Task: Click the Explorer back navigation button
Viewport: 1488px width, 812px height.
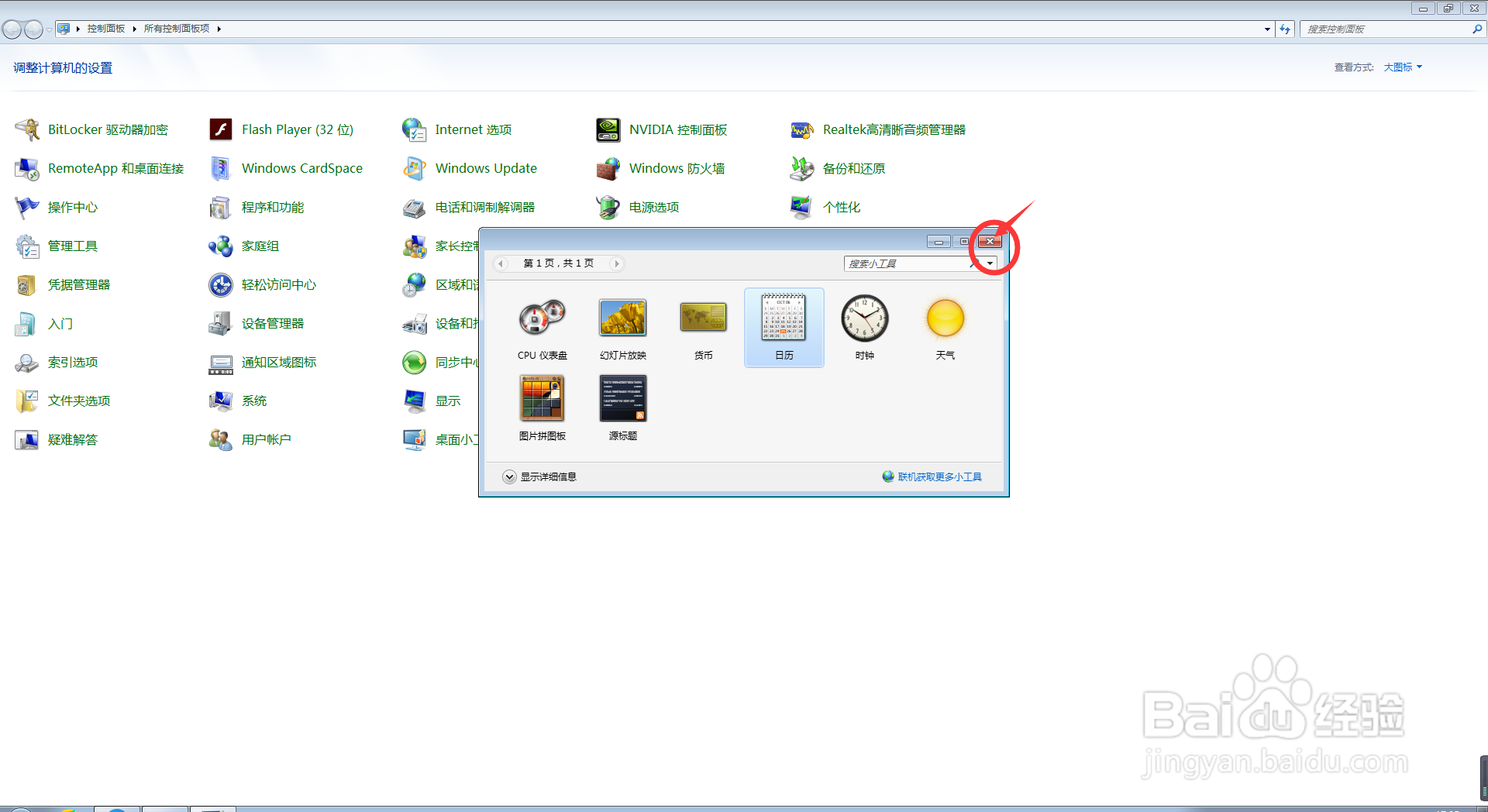Action: [12, 29]
